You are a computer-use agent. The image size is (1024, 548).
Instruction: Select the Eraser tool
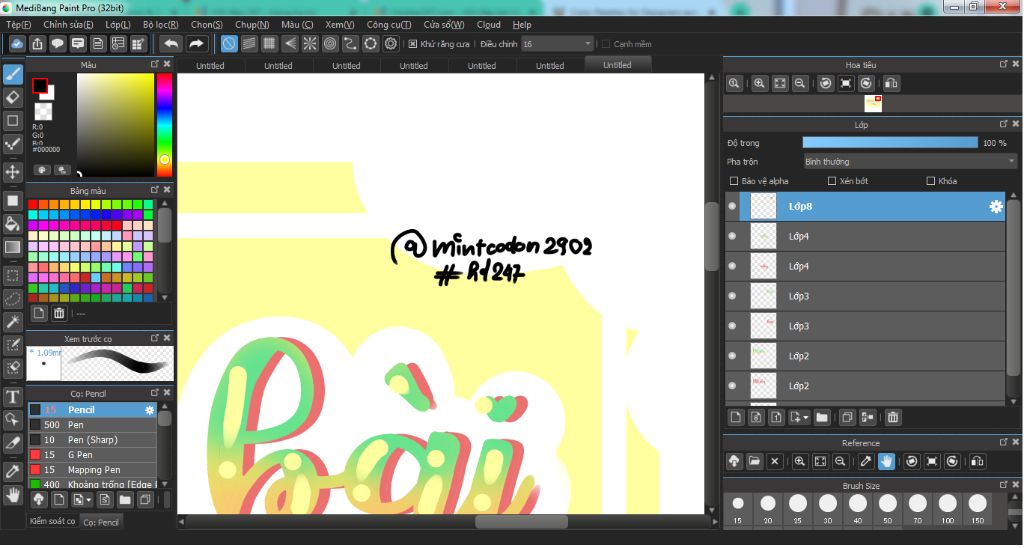click(x=12, y=97)
